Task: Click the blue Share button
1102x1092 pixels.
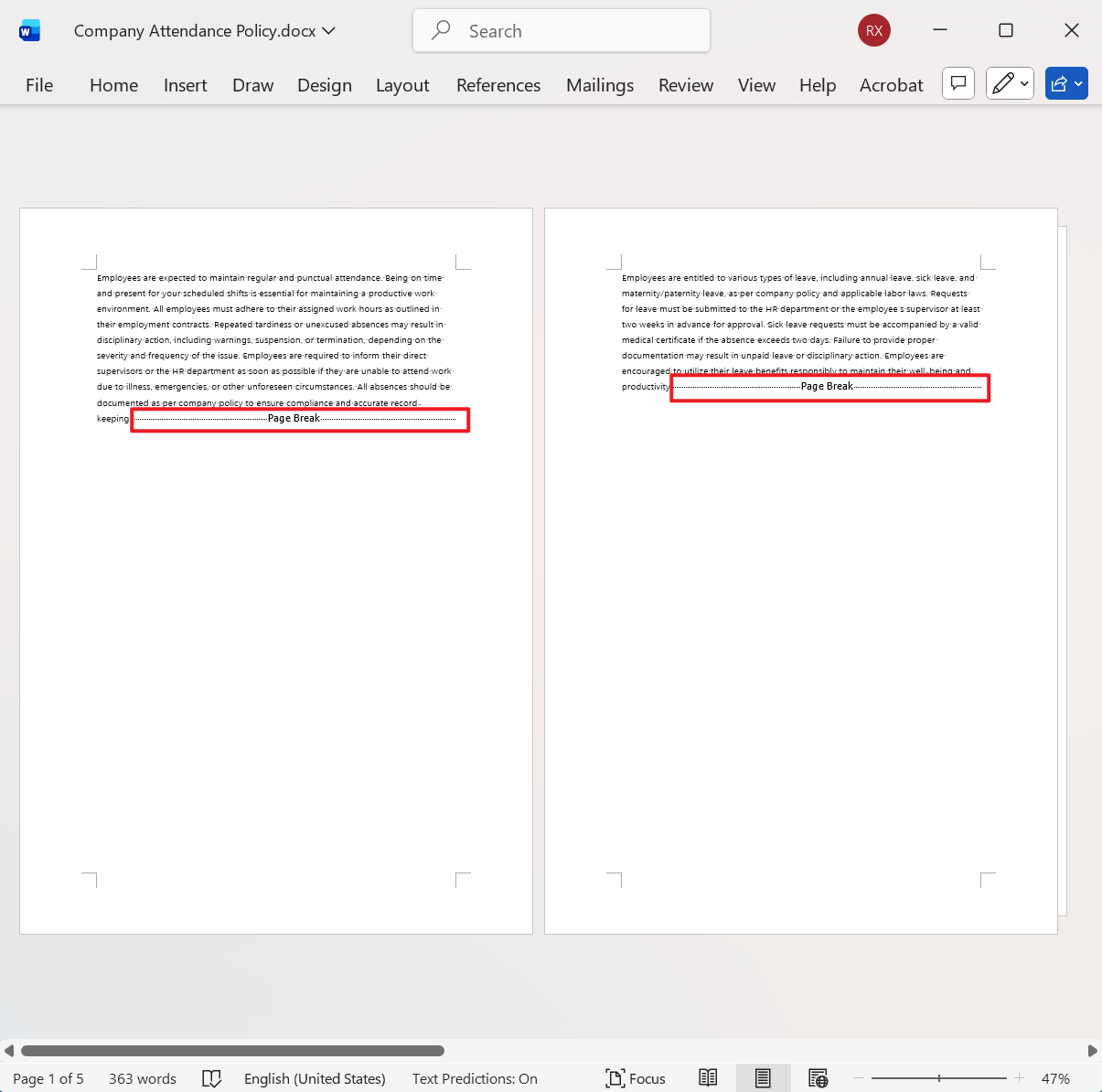Action: [x=1061, y=83]
